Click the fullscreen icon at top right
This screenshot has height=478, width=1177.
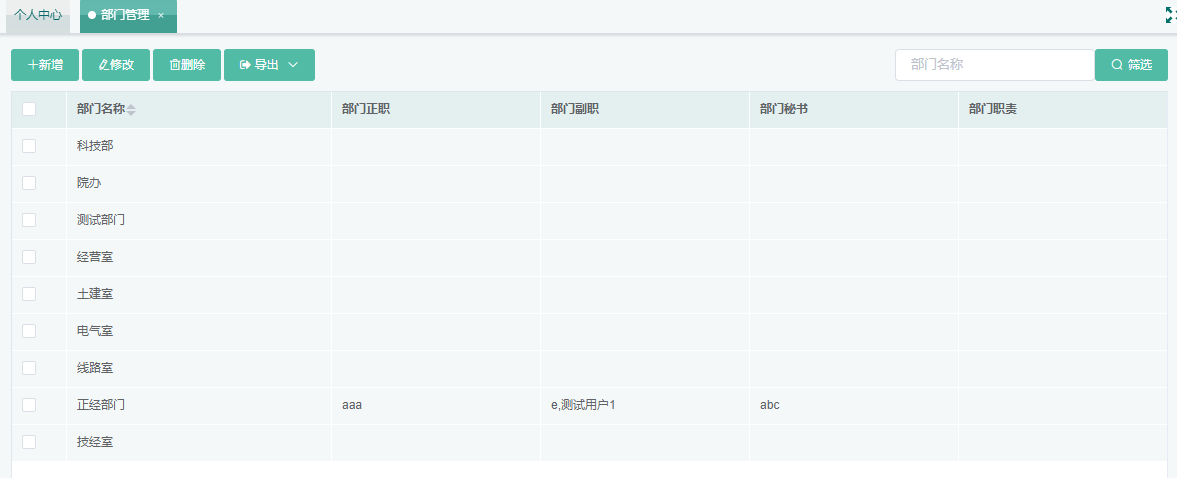(x=1170, y=15)
